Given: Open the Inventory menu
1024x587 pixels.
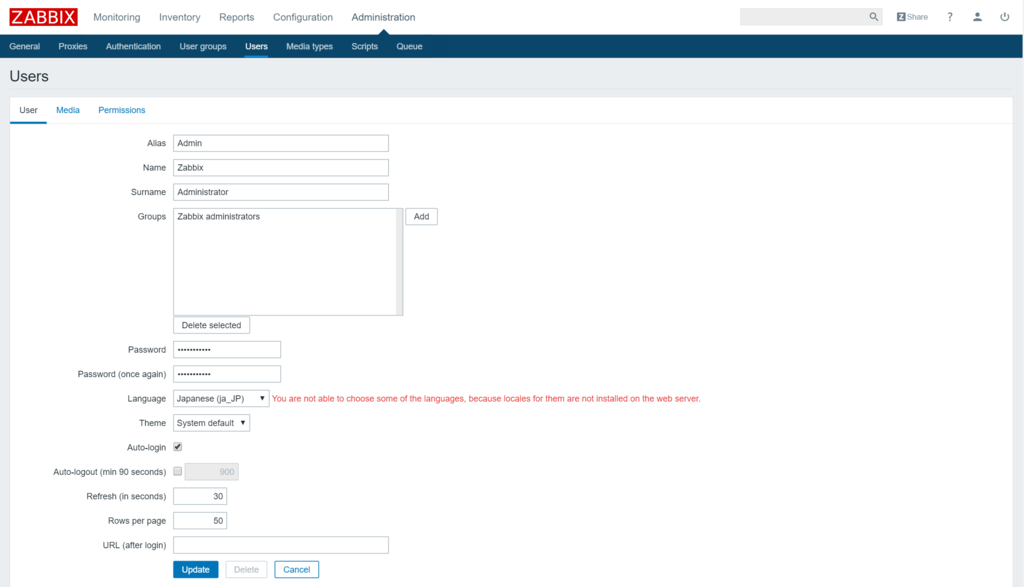Looking at the screenshot, I should pyautogui.click(x=180, y=17).
